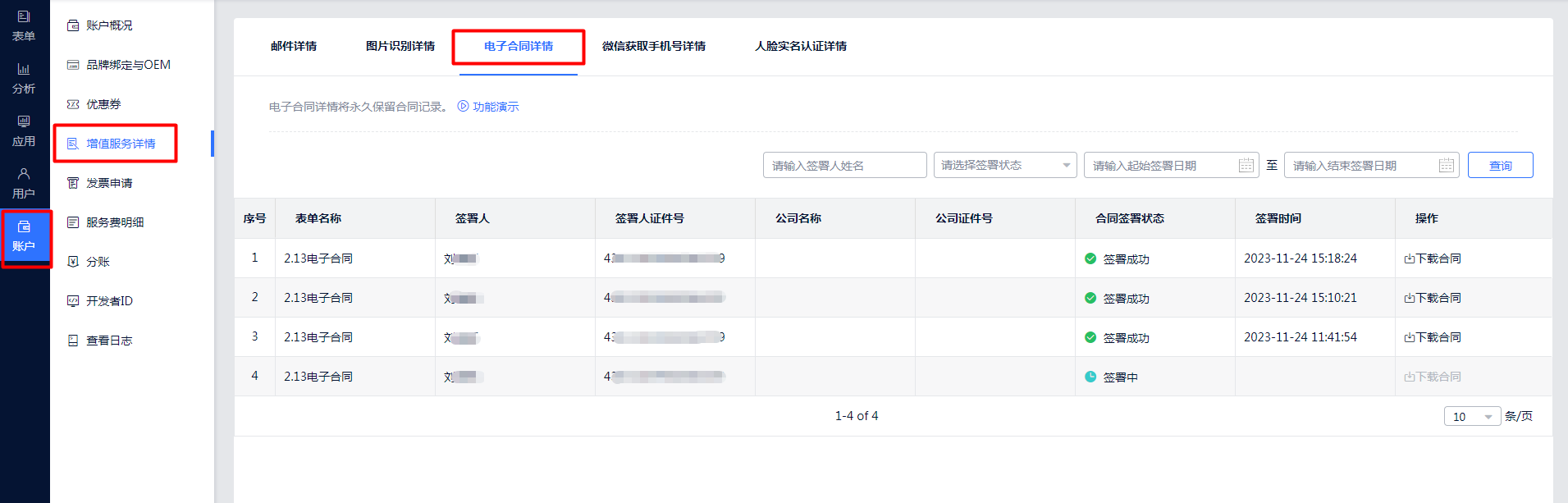This screenshot has height=503, width=1568.
Task: Switch to the 图片识别详情 tab
Action: (400, 47)
